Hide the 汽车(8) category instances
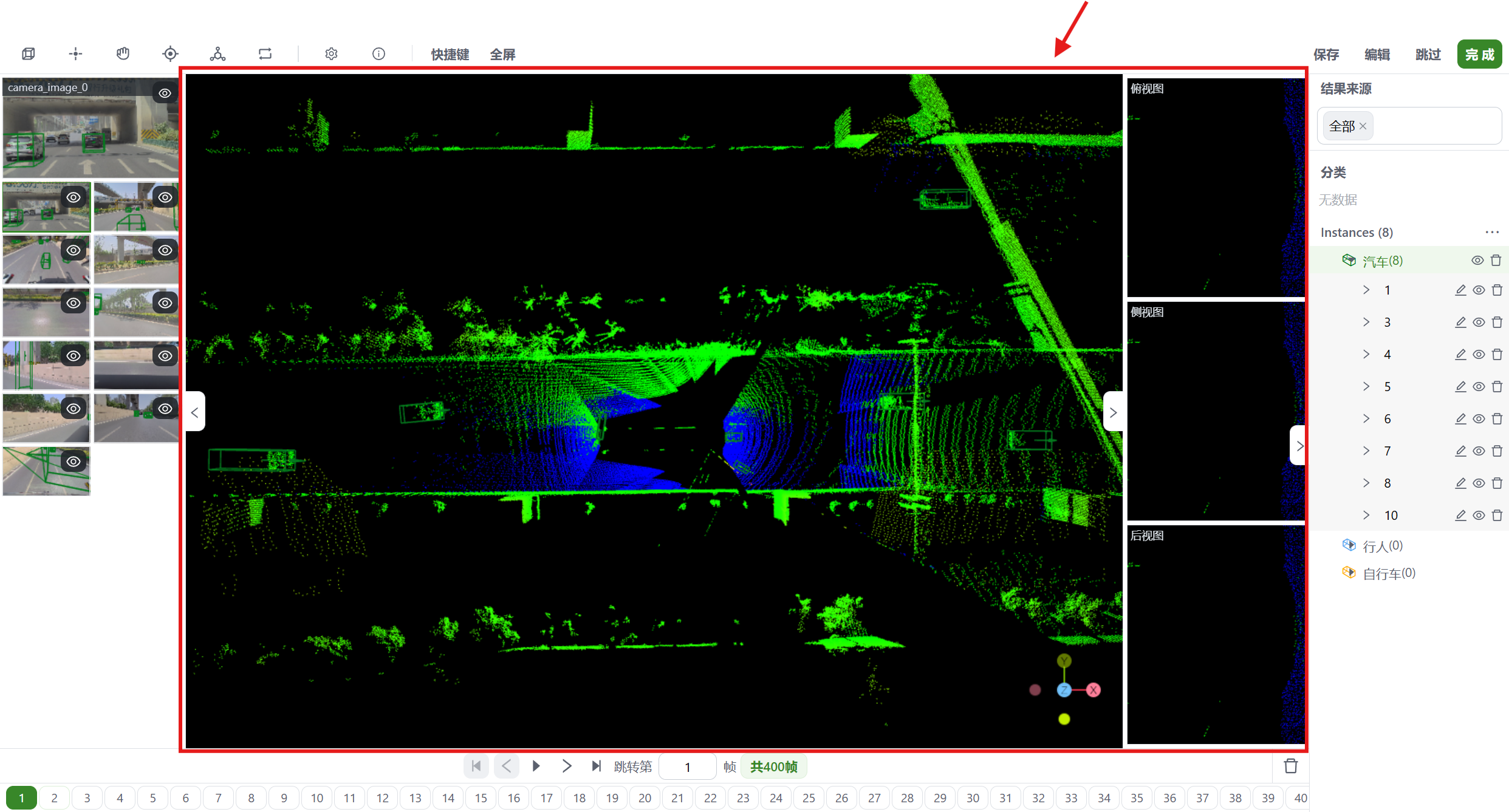 click(x=1477, y=261)
